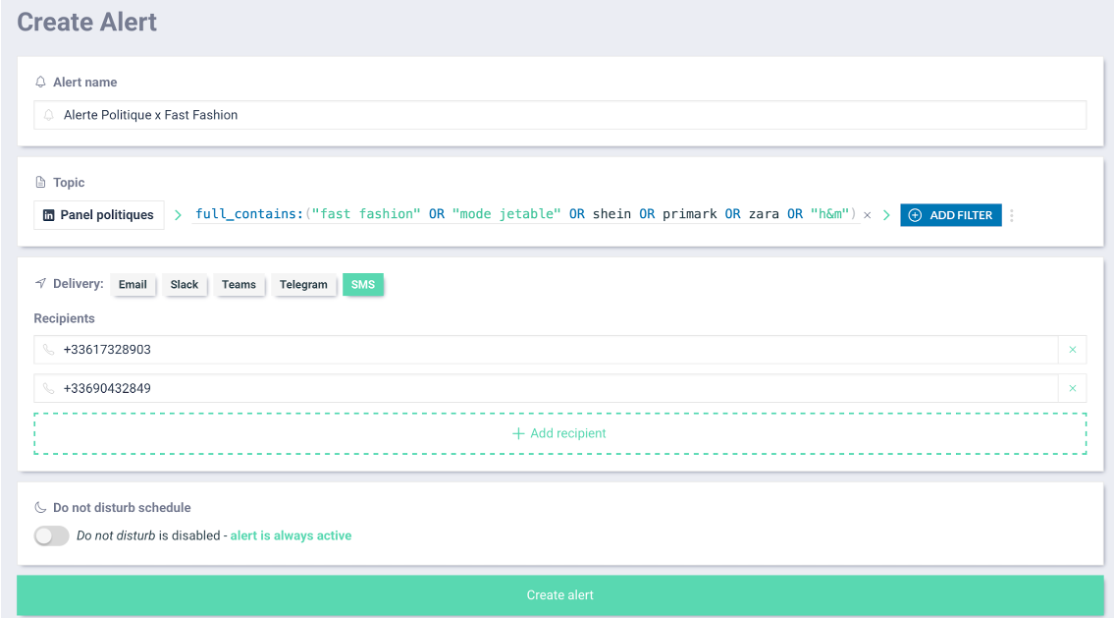Screen dimensions: 1114x618
Task: Click the chevron before the full_contains filter
Action: pyautogui.click(x=178, y=215)
